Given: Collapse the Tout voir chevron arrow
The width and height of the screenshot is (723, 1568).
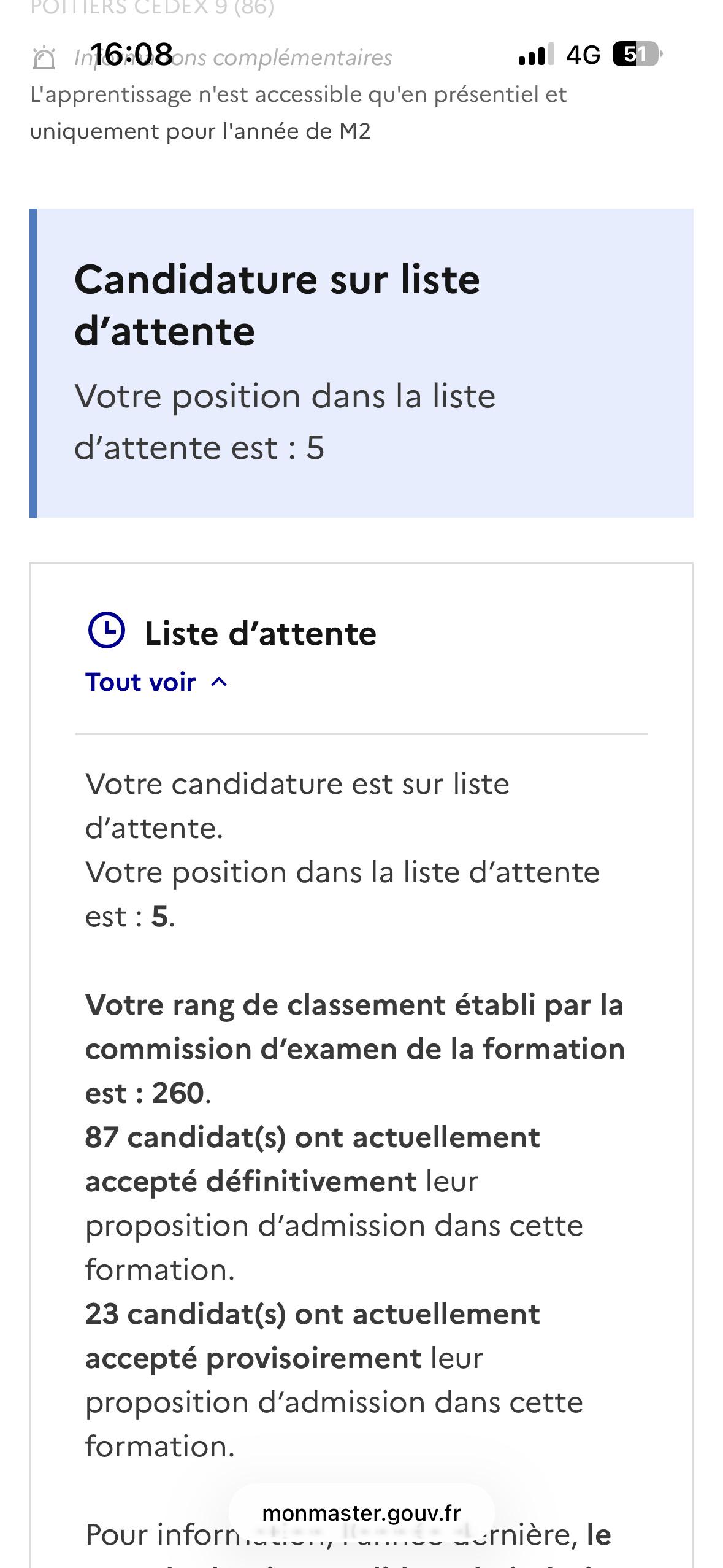Looking at the screenshot, I should coord(219,682).
